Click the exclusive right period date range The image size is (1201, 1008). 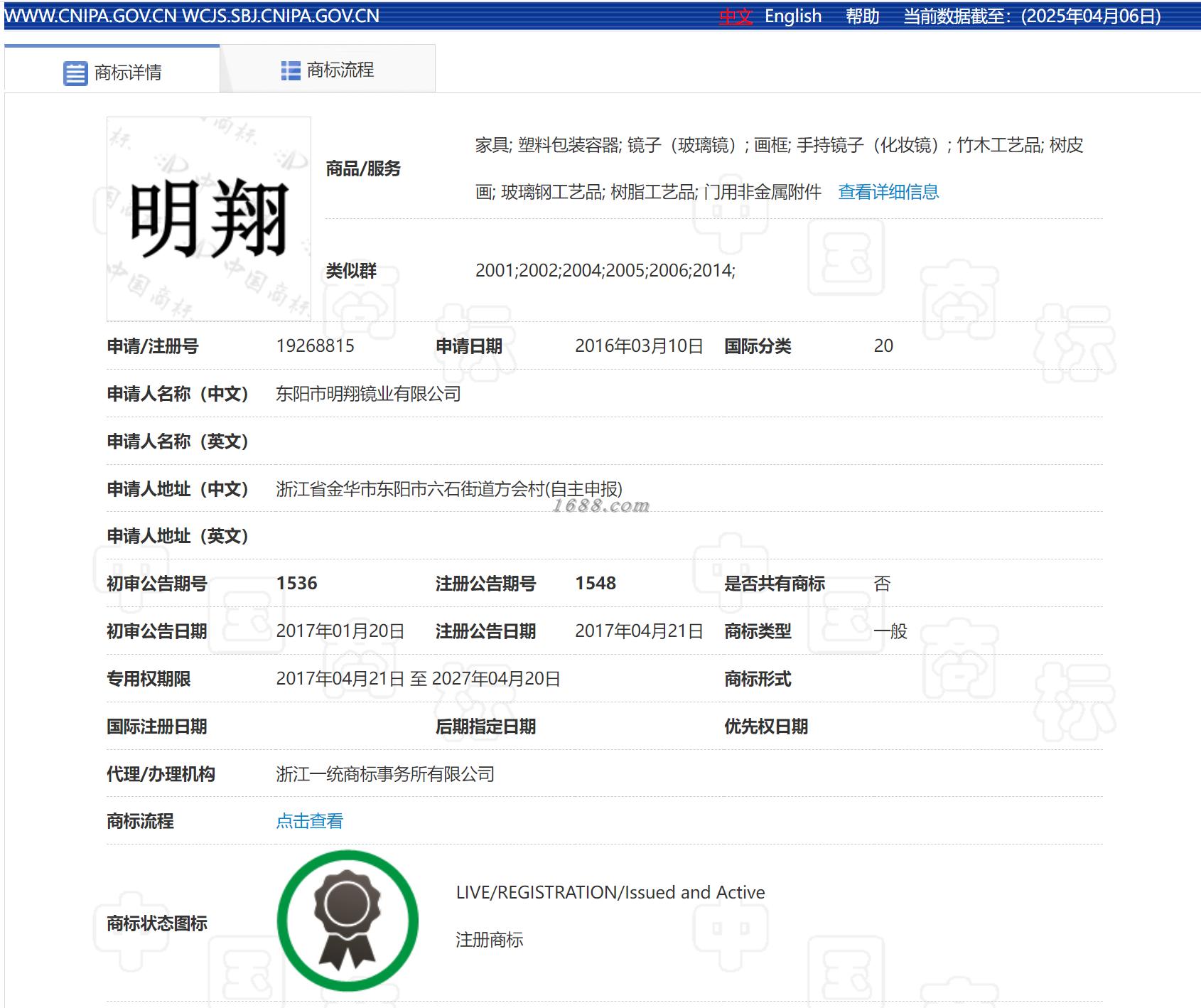(x=418, y=679)
